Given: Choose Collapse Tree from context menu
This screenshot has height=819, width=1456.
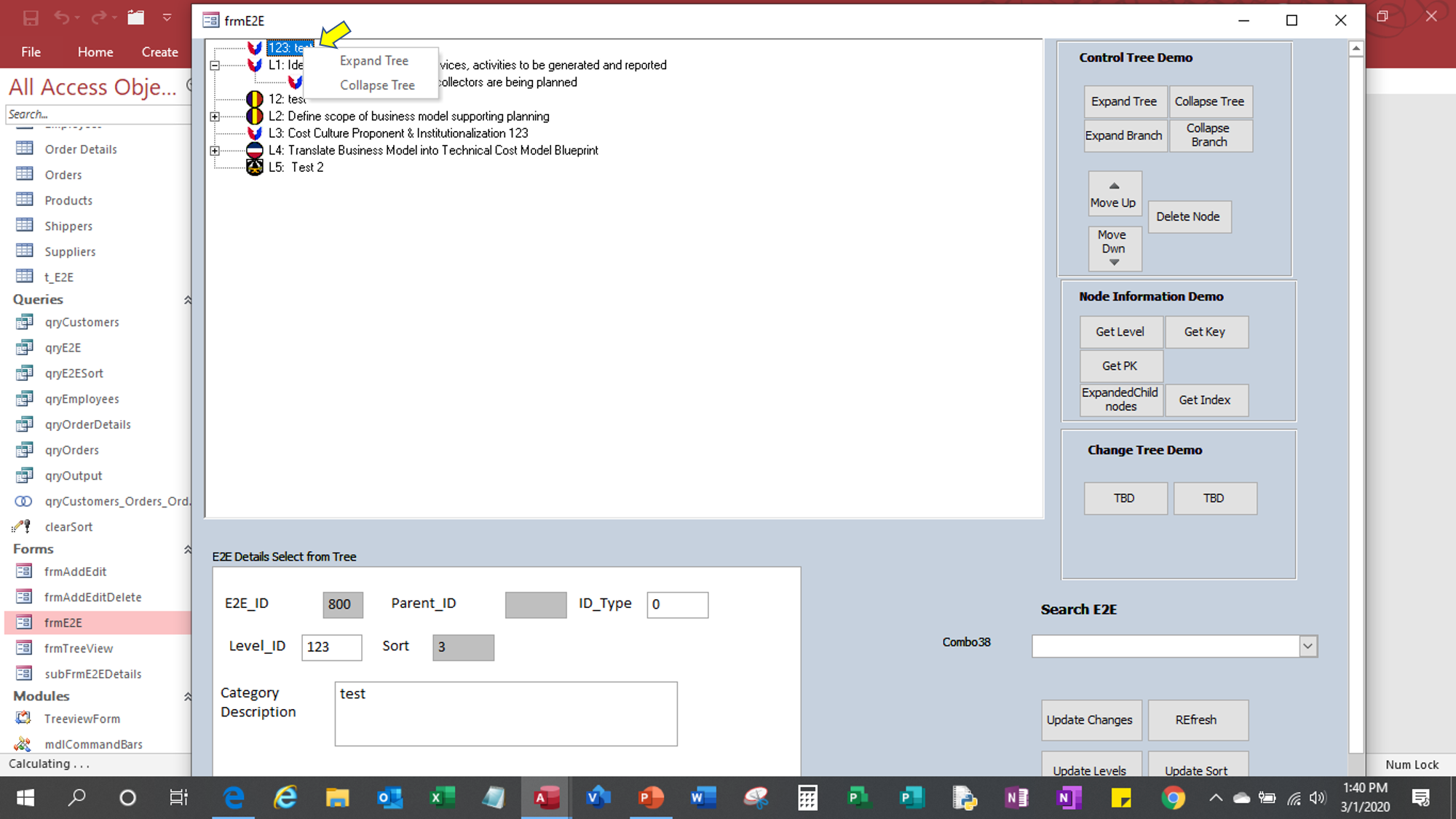Looking at the screenshot, I should click(376, 85).
